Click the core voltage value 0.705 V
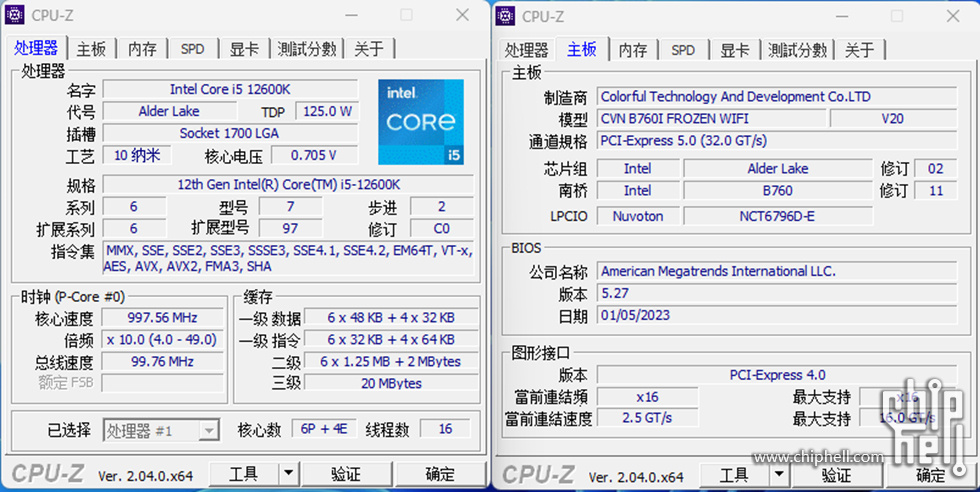Screen dimensions: 980x492 click(x=314, y=155)
